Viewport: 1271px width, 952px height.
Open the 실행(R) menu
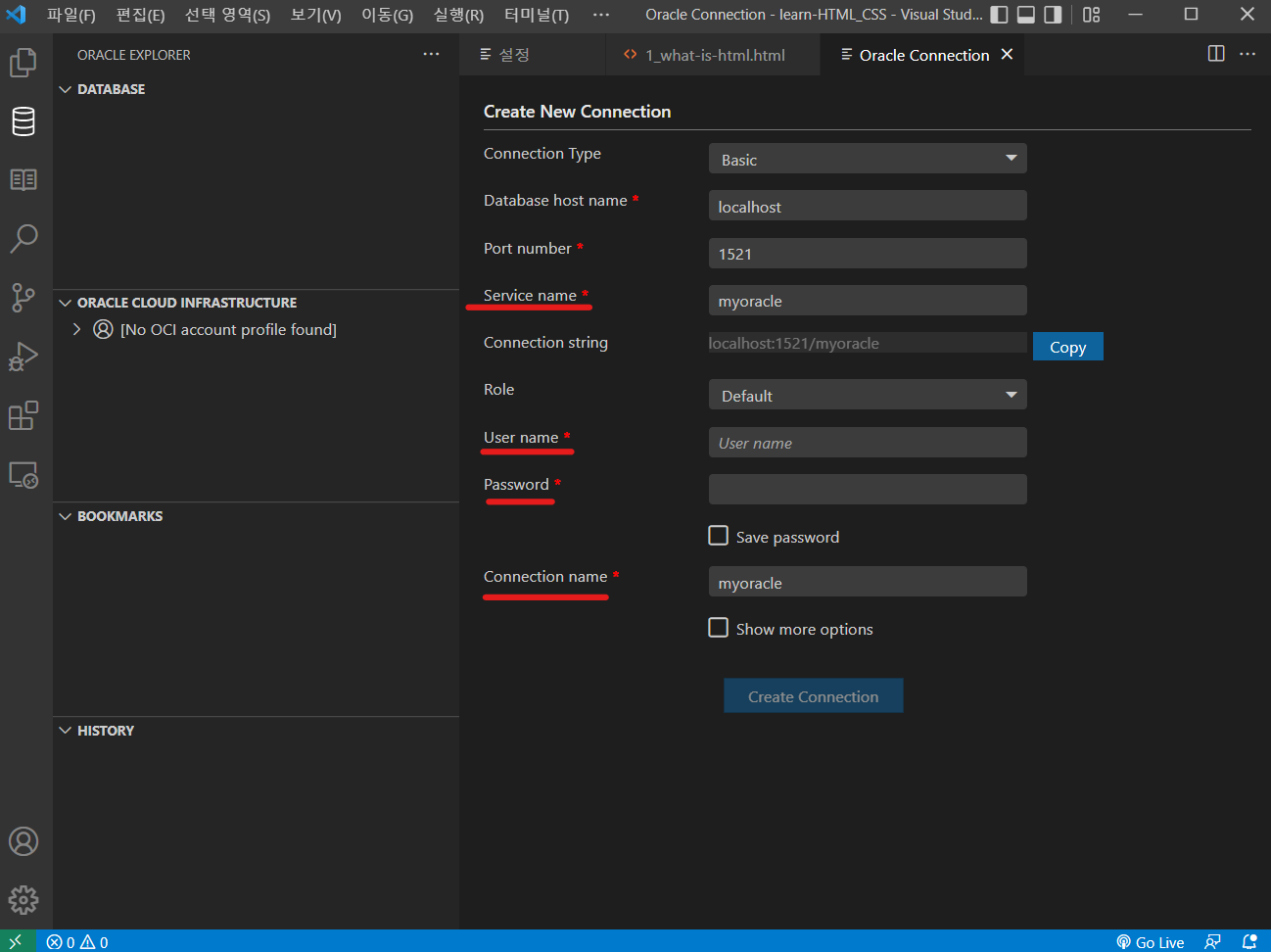tap(458, 15)
